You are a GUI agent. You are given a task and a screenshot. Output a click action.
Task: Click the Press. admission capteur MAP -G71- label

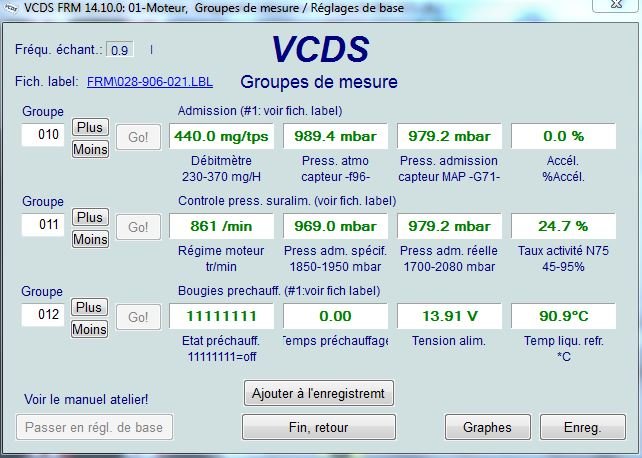449,169
